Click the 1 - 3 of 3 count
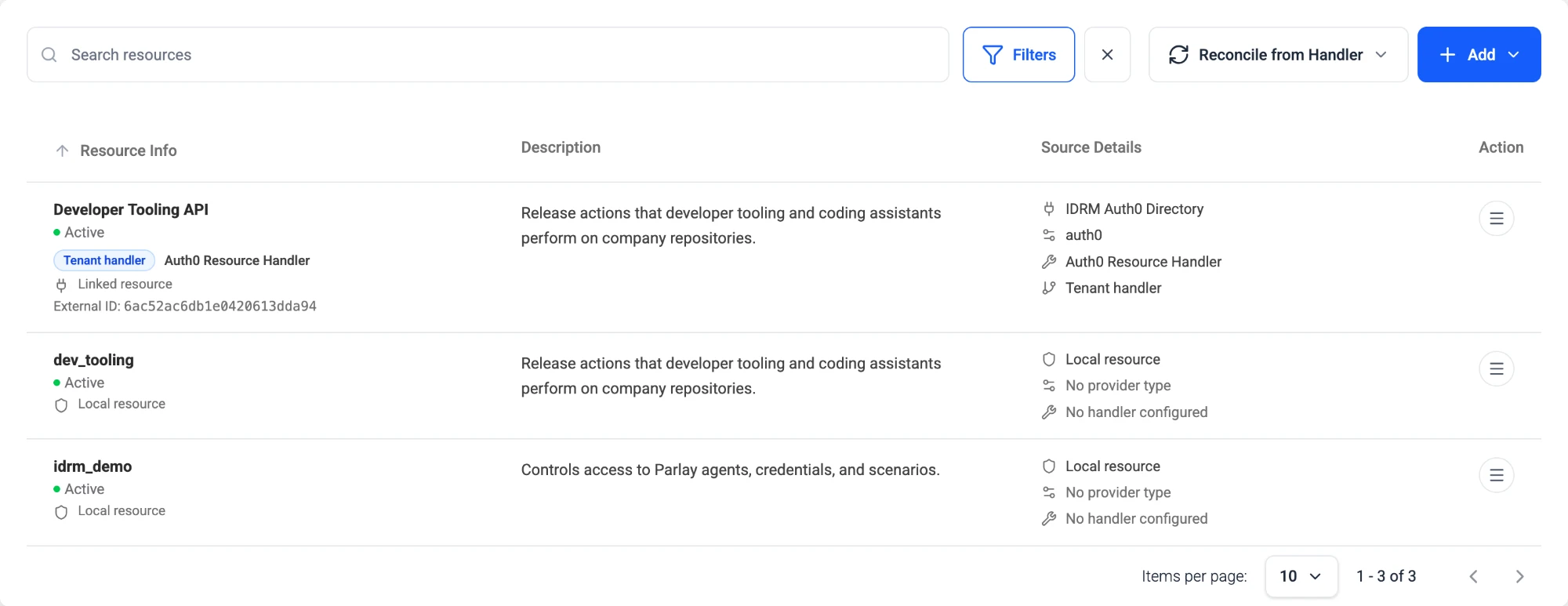This screenshot has height=606, width=1568. tap(1386, 576)
